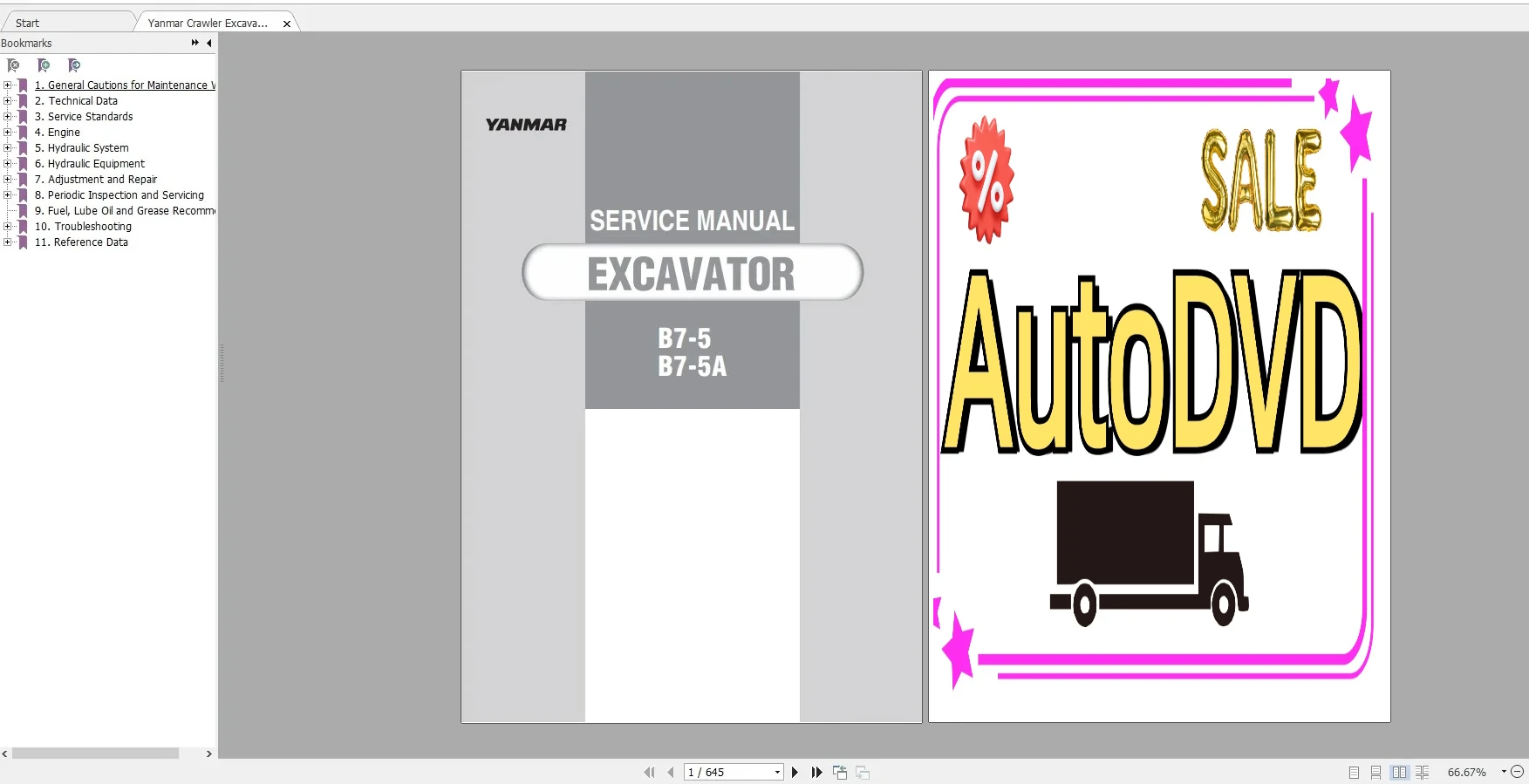Expand the 11. Reference Data bookmark

coord(8,242)
